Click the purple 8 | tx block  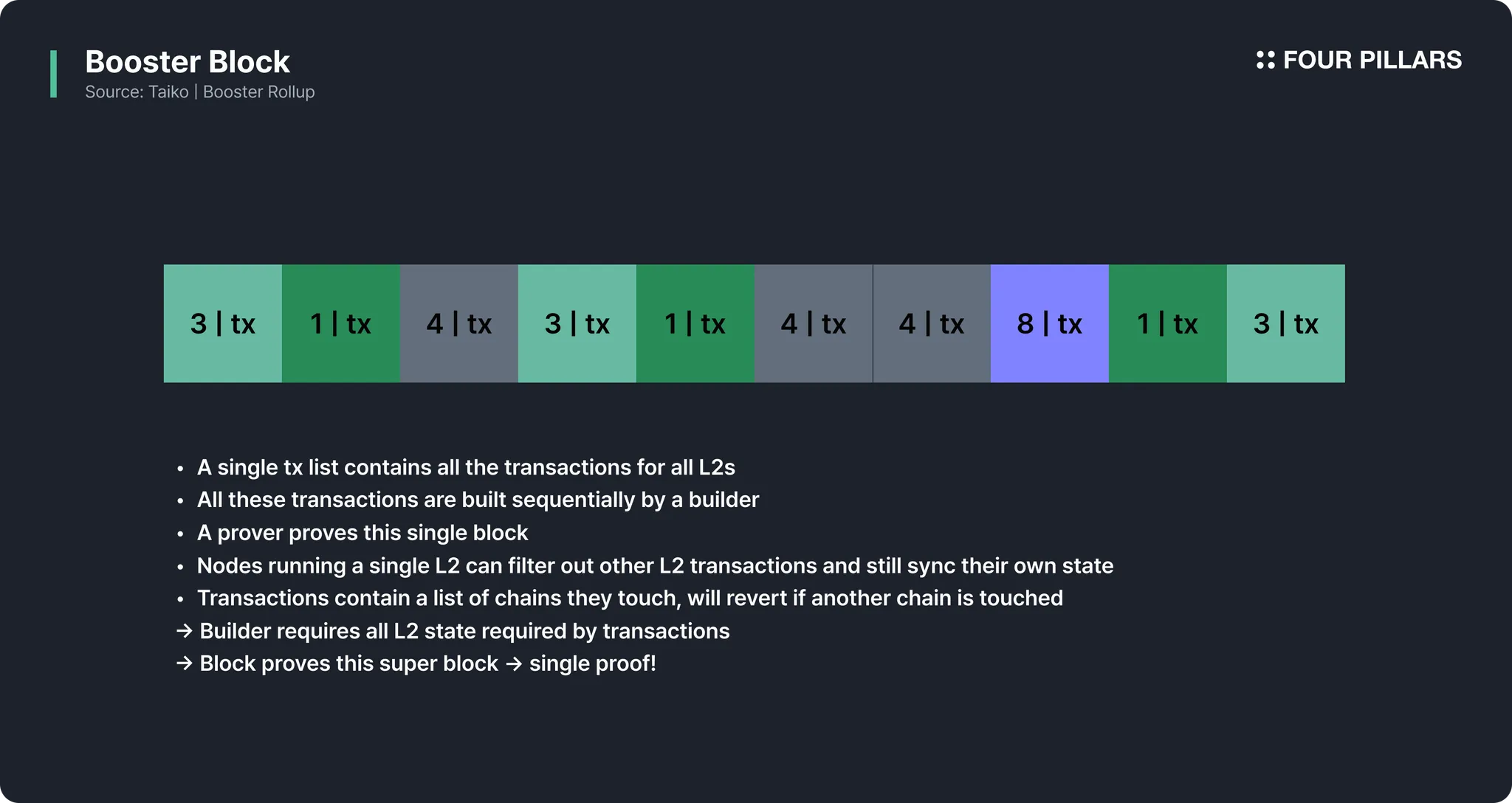[x=1050, y=323]
